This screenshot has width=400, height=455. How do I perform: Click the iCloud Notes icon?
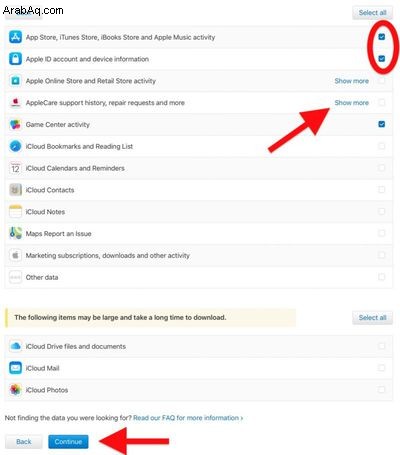pyautogui.click(x=15, y=212)
